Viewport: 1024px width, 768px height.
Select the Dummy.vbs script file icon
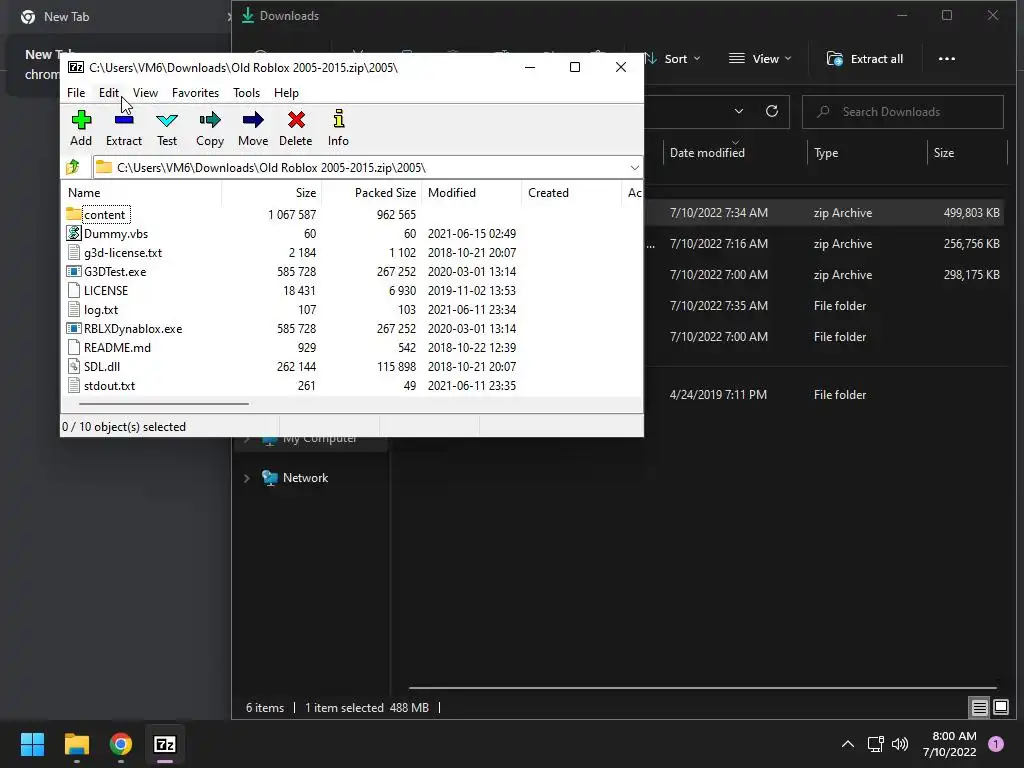(x=74, y=233)
